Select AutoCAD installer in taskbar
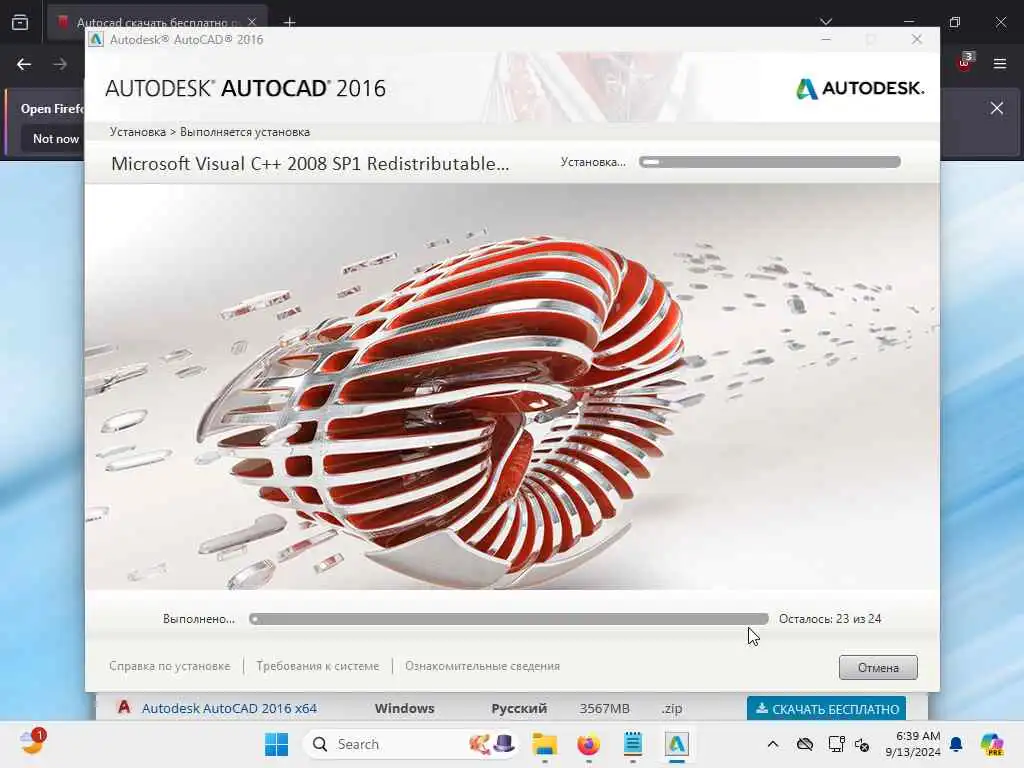Image resolution: width=1024 pixels, height=768 pixels. [677, 744]
